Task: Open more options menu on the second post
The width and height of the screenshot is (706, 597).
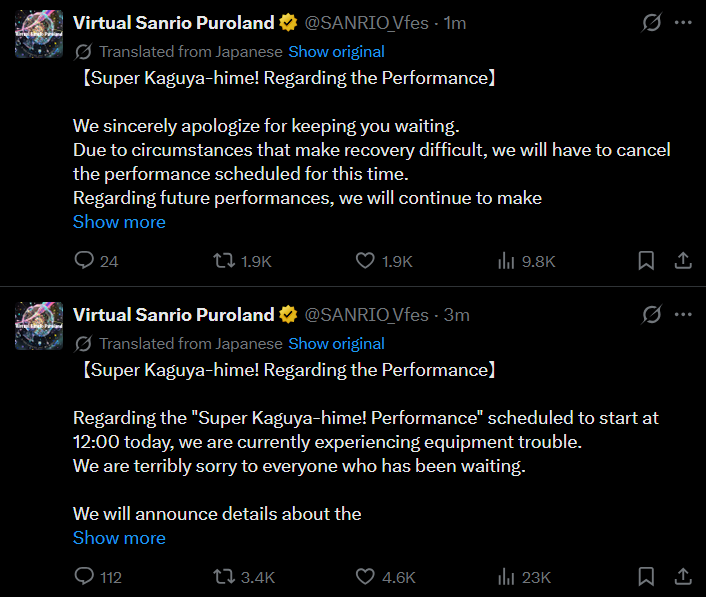Action: 684,315
